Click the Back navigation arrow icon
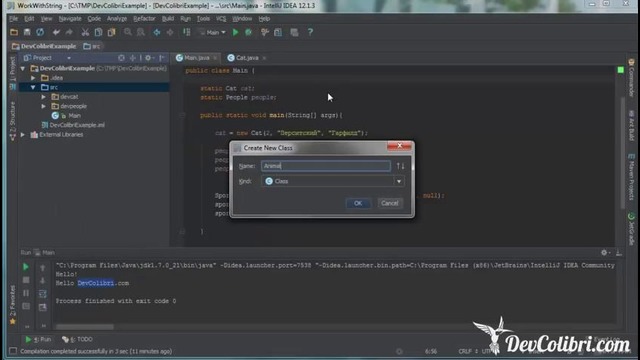 157,32
